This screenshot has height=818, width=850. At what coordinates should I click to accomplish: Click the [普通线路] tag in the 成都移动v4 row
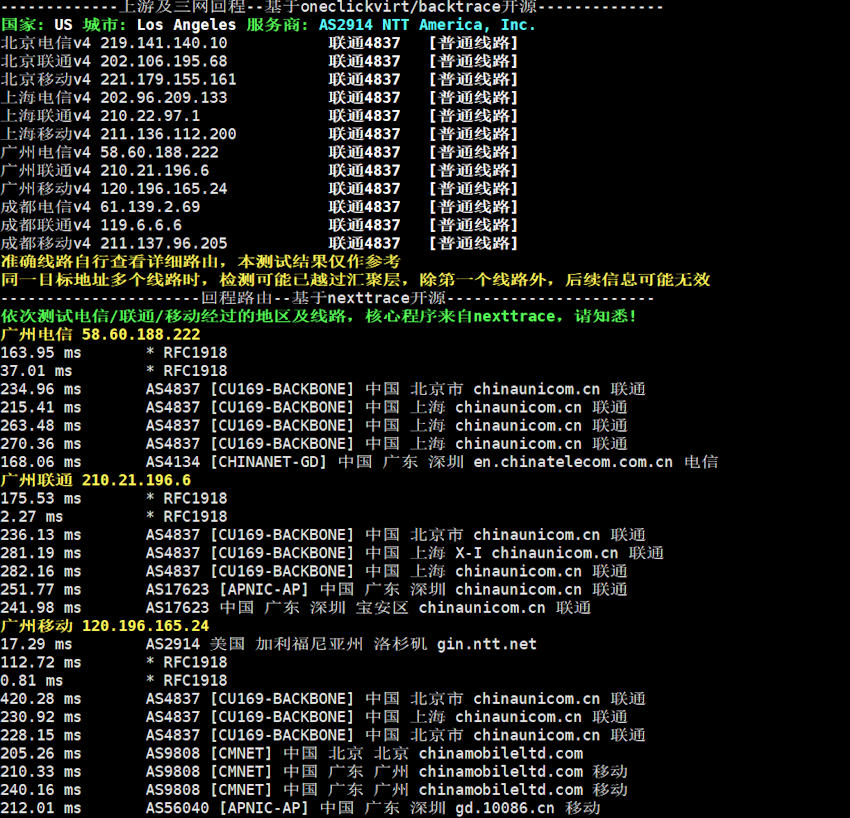coord(473,243)
